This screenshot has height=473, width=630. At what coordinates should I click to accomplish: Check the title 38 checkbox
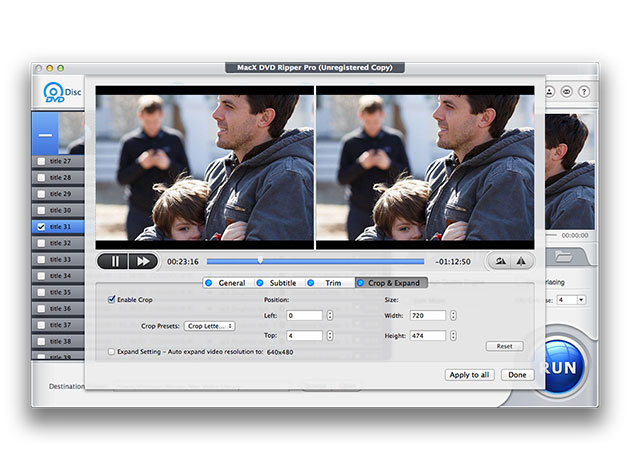click(41, 341)
